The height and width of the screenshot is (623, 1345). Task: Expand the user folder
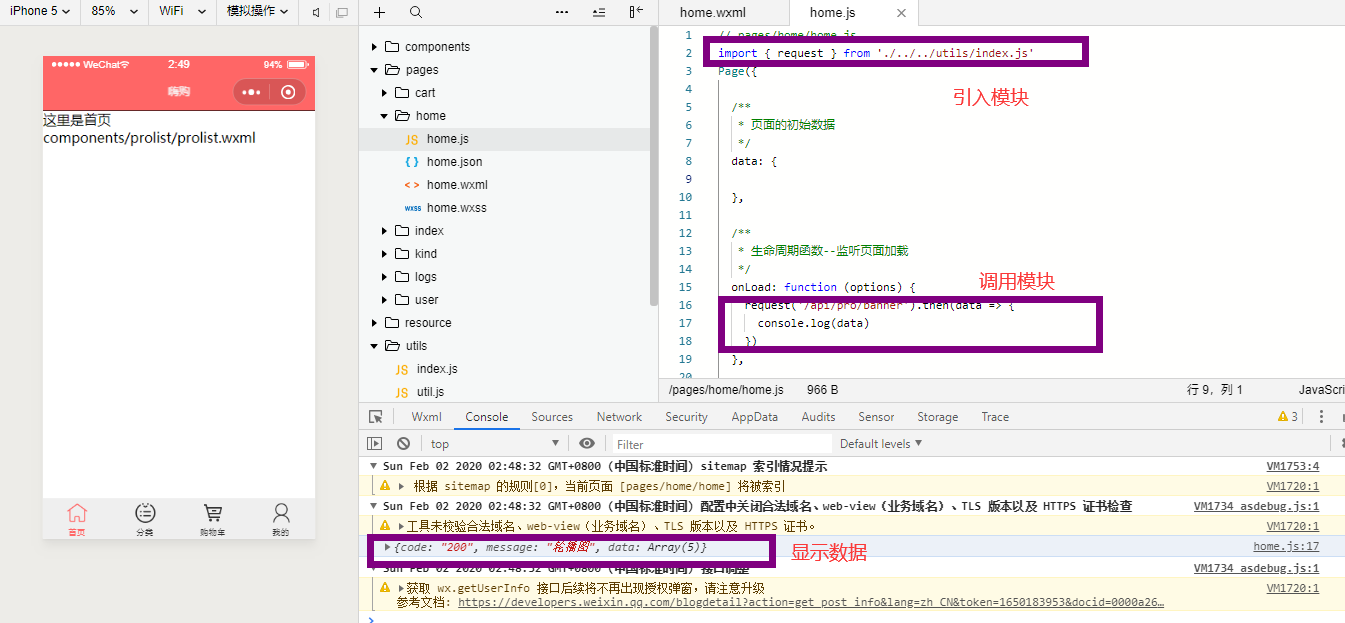coord(385,300)
